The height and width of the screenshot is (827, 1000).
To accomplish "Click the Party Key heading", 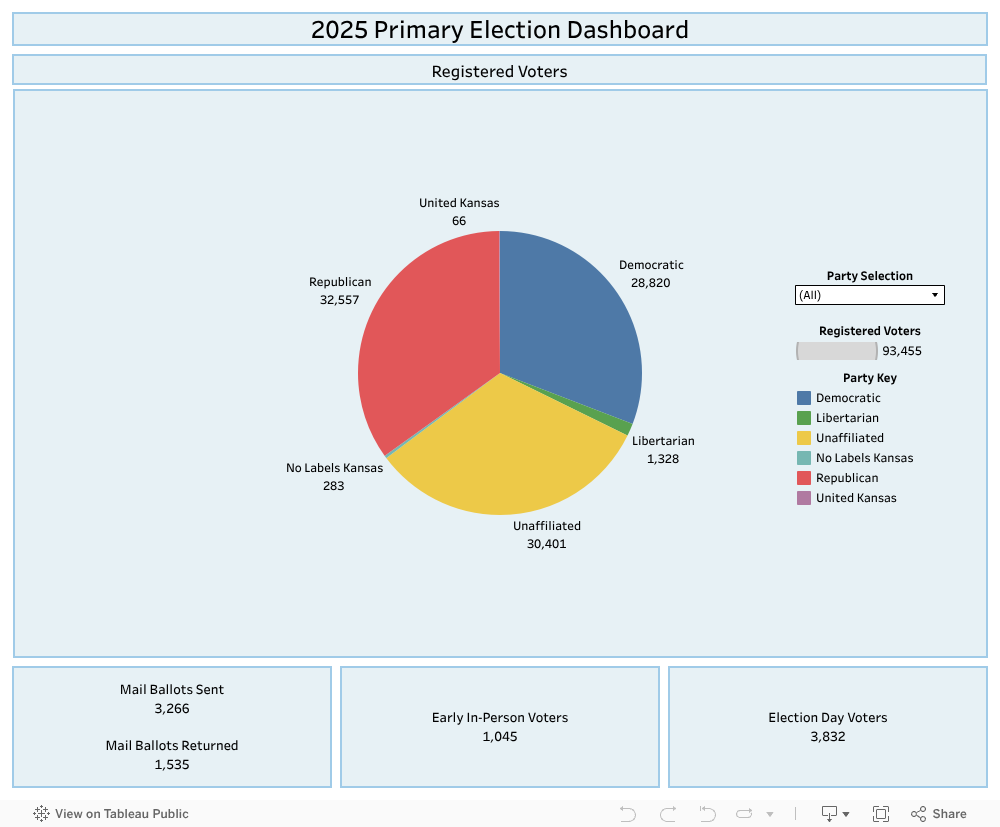I will tap(869, 377).
